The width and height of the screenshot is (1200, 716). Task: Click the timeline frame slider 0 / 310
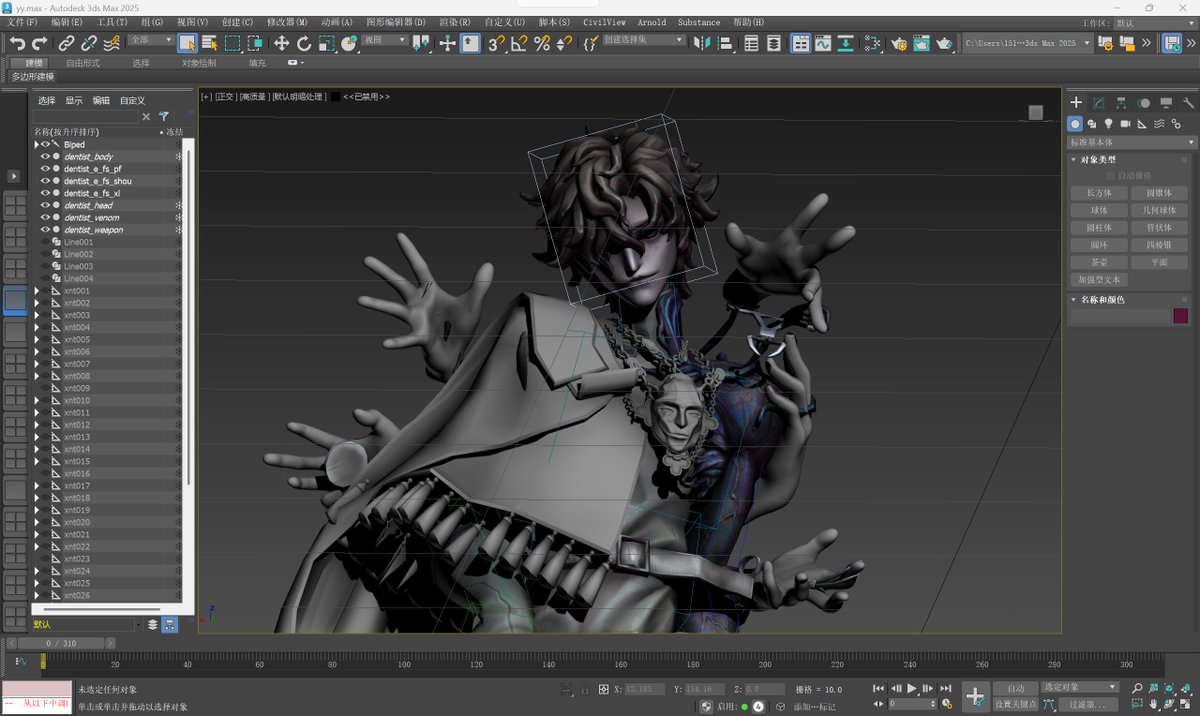(62, 643)
